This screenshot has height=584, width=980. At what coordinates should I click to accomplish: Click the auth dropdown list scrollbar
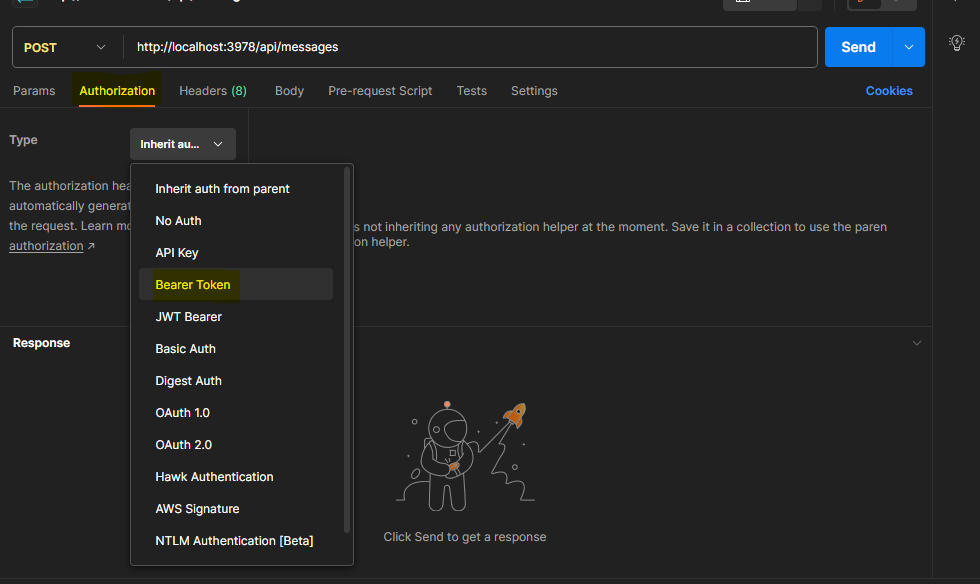pyautogui.click(x=347, y=350)
